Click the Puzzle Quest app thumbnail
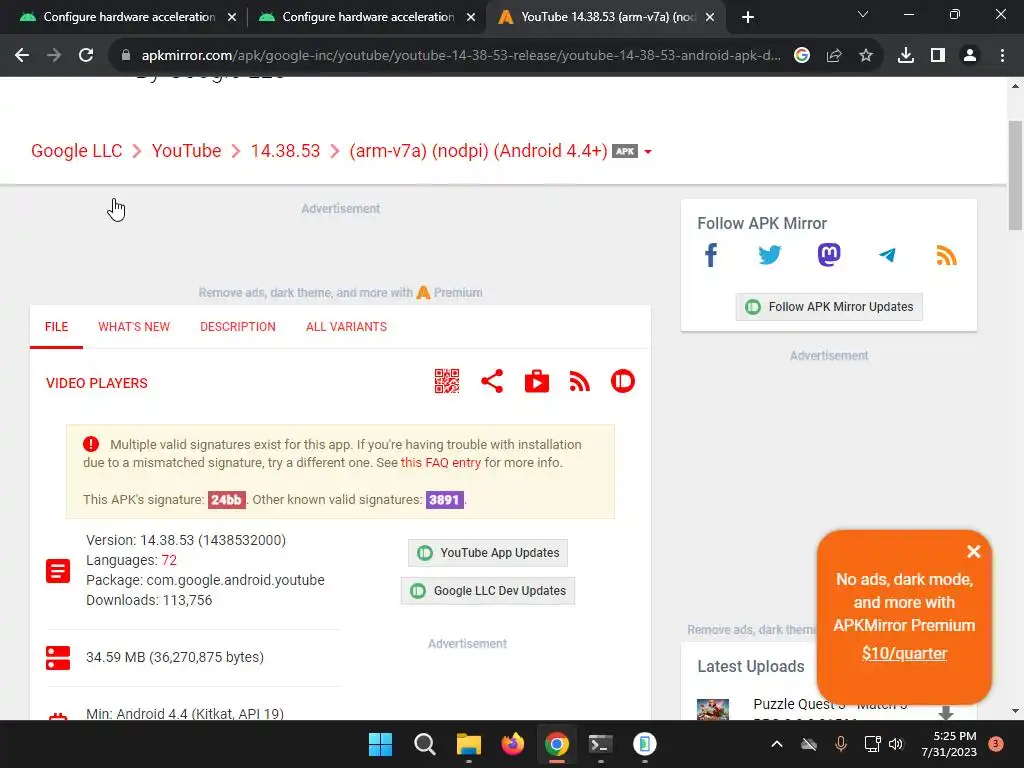 click(712, 709)
